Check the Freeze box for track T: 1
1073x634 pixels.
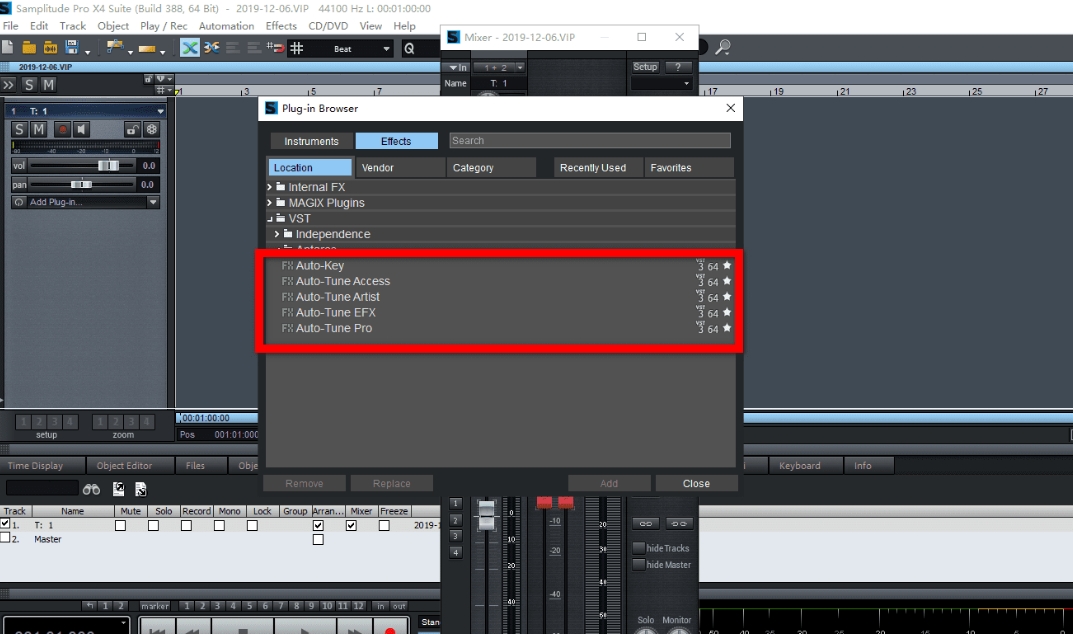tap(384, 525)
